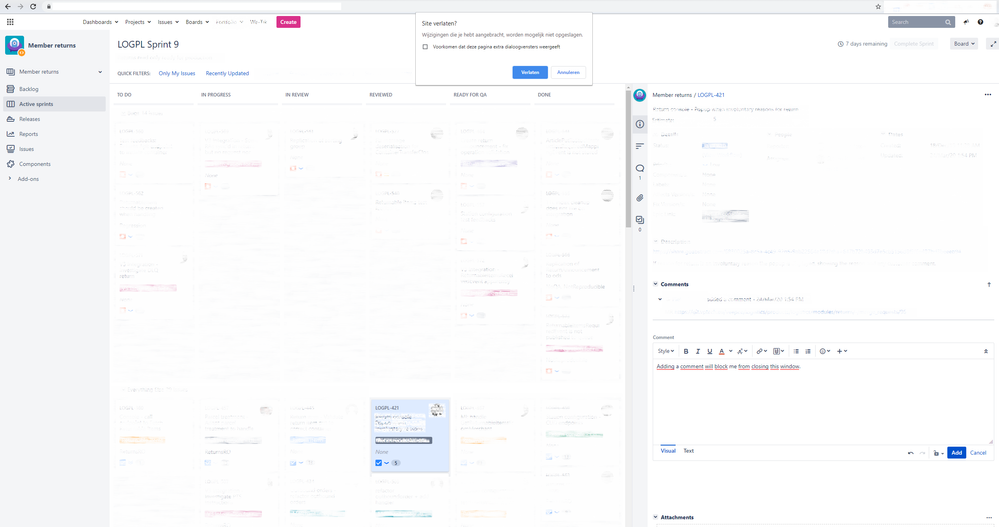Collapse the Attachments section

pyautogui.click(x=656, y=517)
